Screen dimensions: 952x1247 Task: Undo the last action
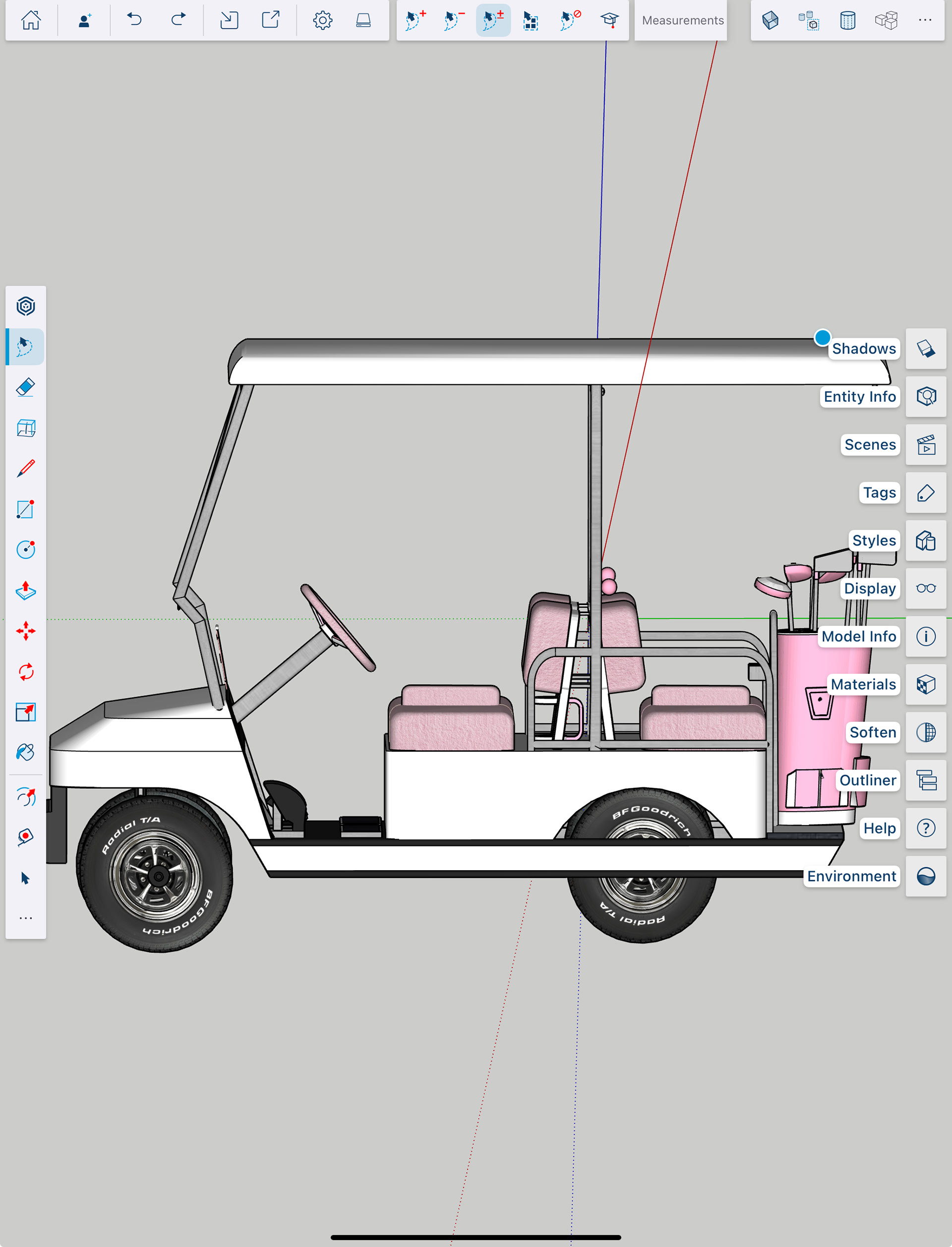pos(134,20)
